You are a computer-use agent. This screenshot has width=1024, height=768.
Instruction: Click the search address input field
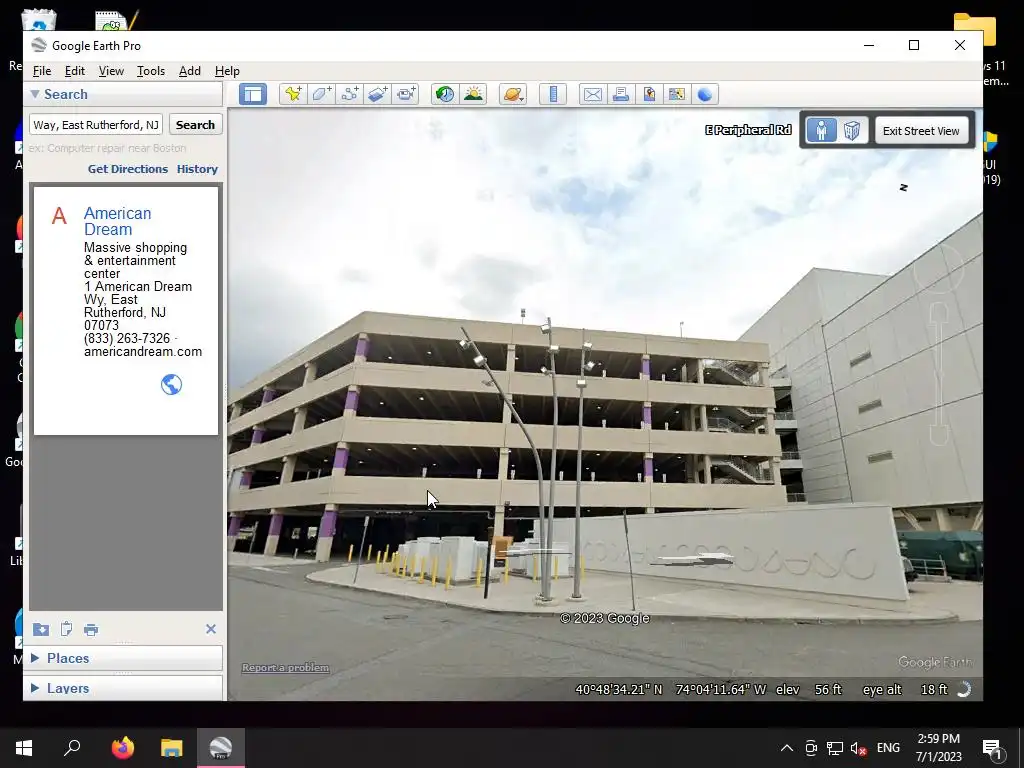tap(96, 125)
